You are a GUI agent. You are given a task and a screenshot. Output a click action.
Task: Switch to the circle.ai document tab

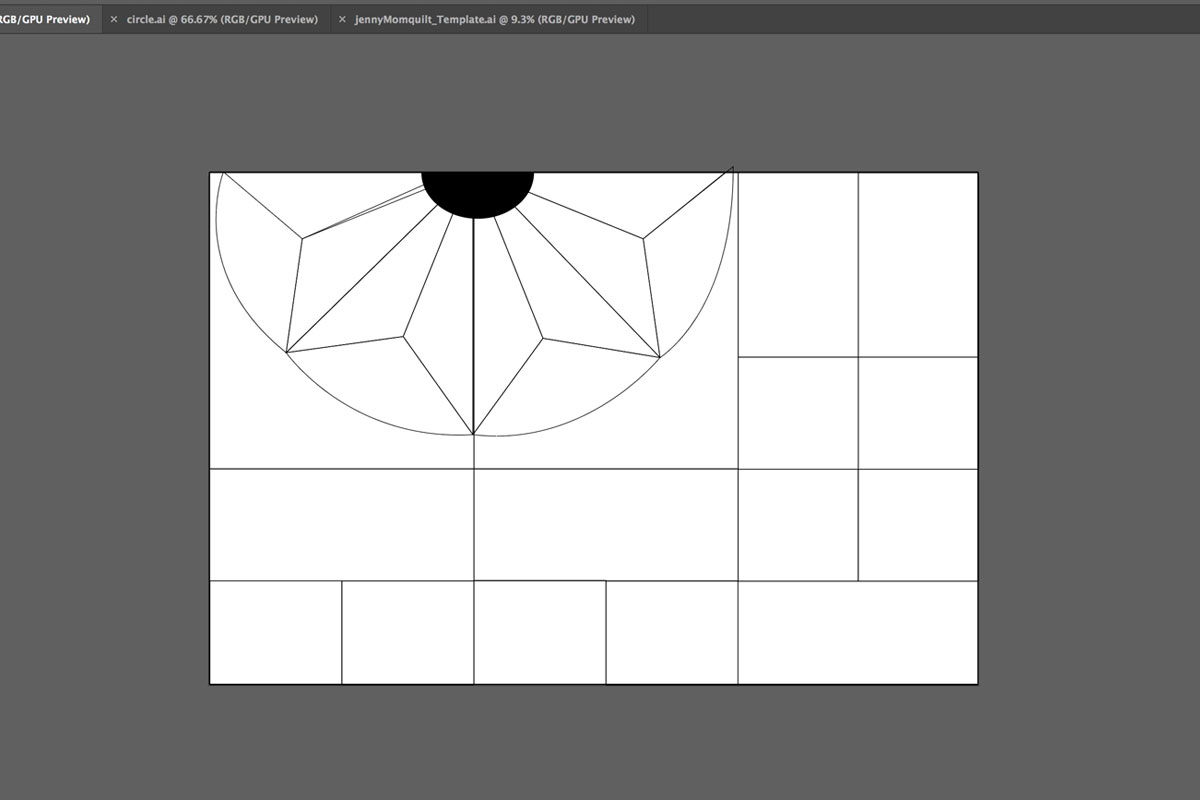click(222, 19)
